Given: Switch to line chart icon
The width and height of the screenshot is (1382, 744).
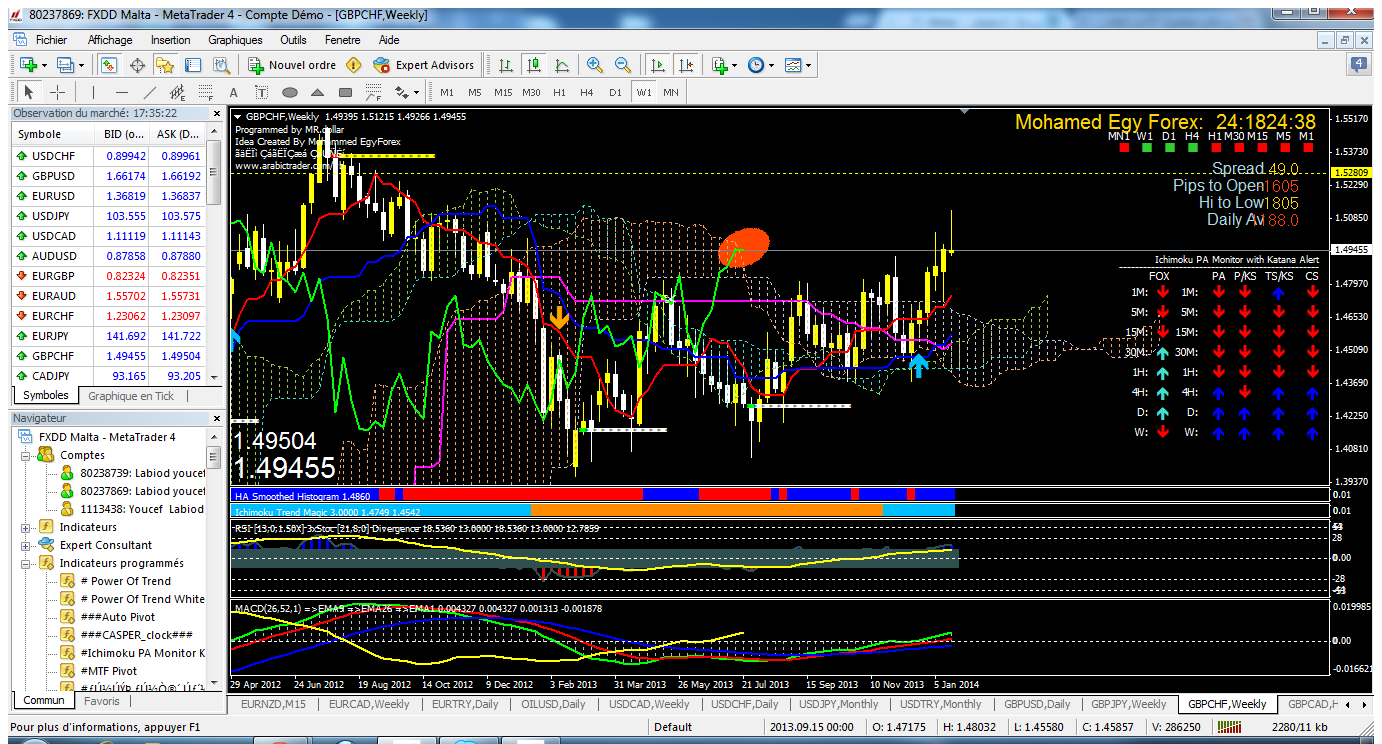Looking at the screenshot, I should point(562,65).
